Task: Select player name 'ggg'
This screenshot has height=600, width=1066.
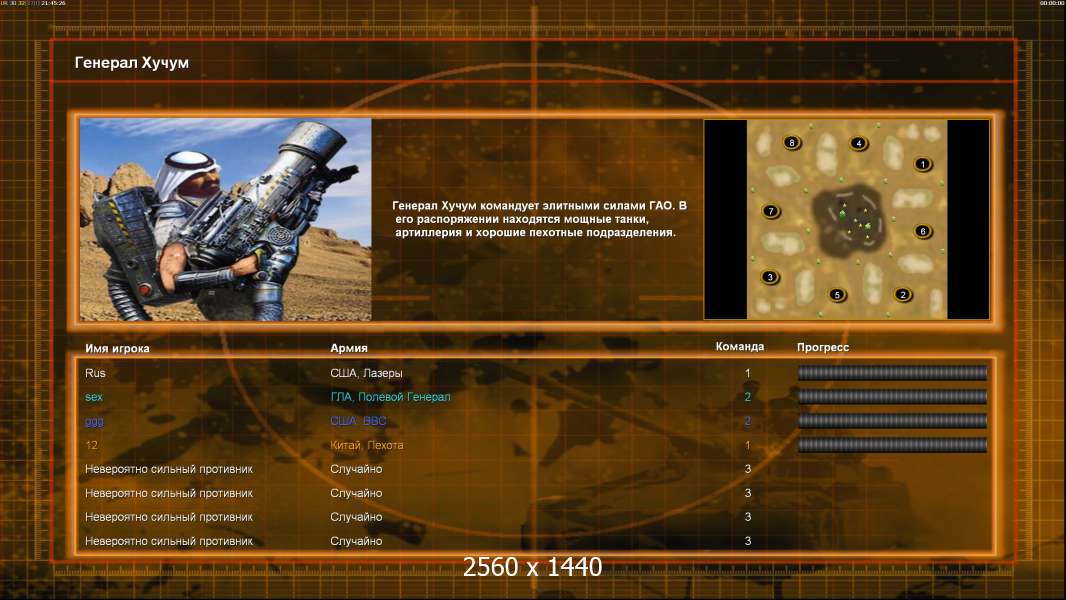Action: click(94, 421)
